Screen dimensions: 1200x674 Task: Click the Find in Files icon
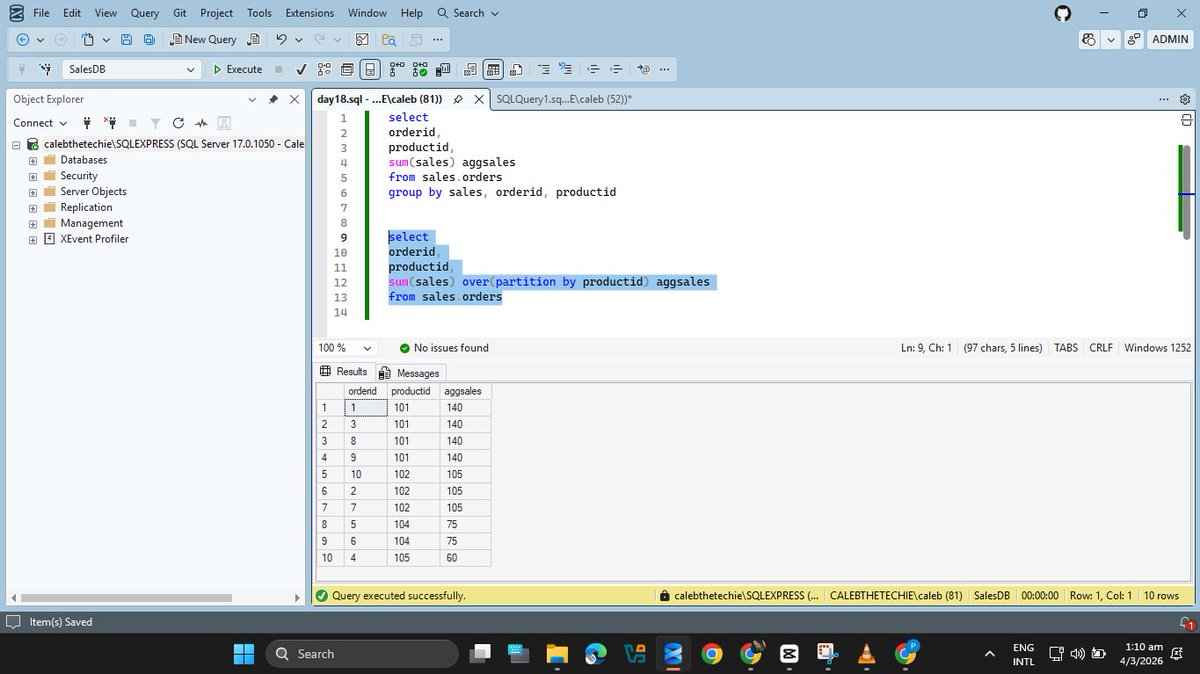pos(389,39)
